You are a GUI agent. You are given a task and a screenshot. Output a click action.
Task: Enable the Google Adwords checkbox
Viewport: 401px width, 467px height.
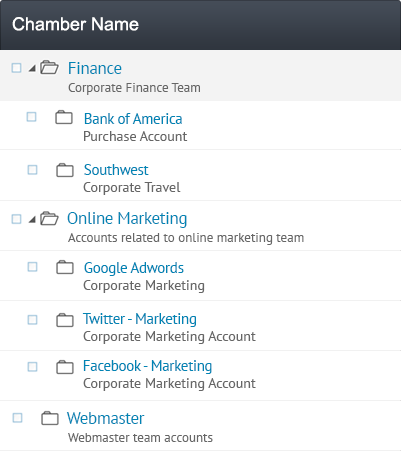pos(32,267)
